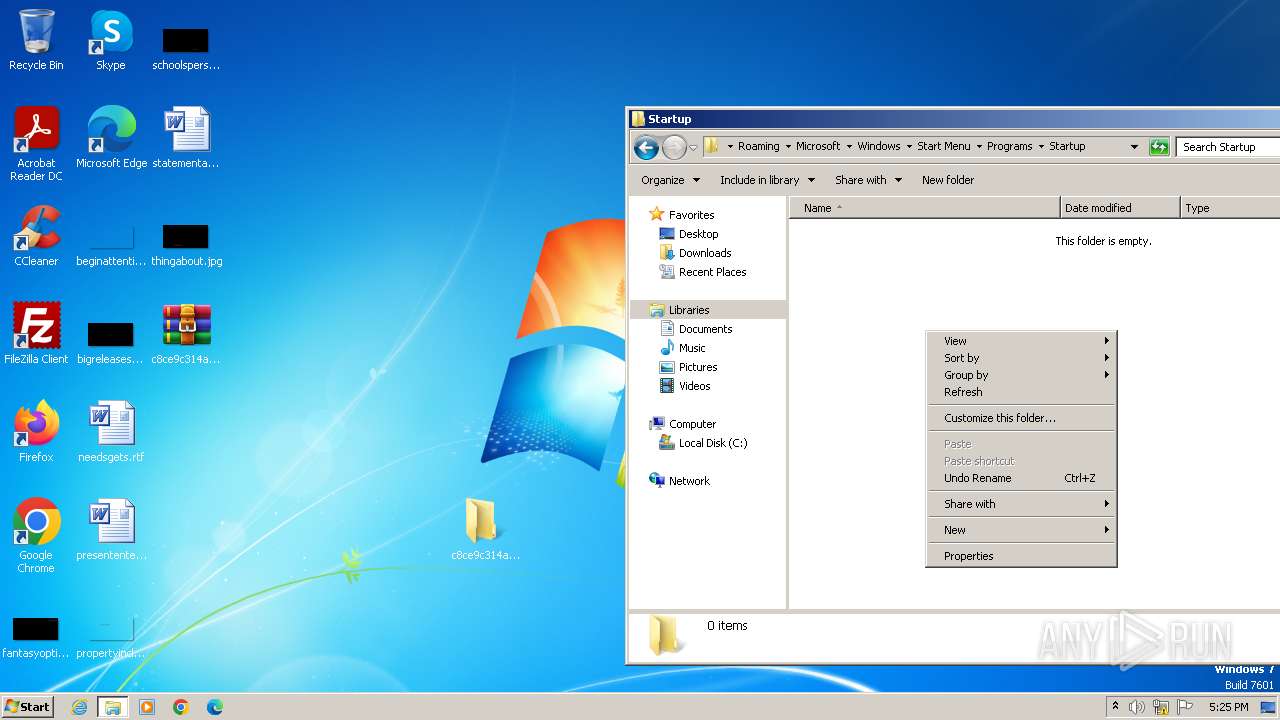Image resolution: width=1280 pixels, height=720 pixels.
Task: Open Firefox desktop shortcut
Action: point(36,432)
